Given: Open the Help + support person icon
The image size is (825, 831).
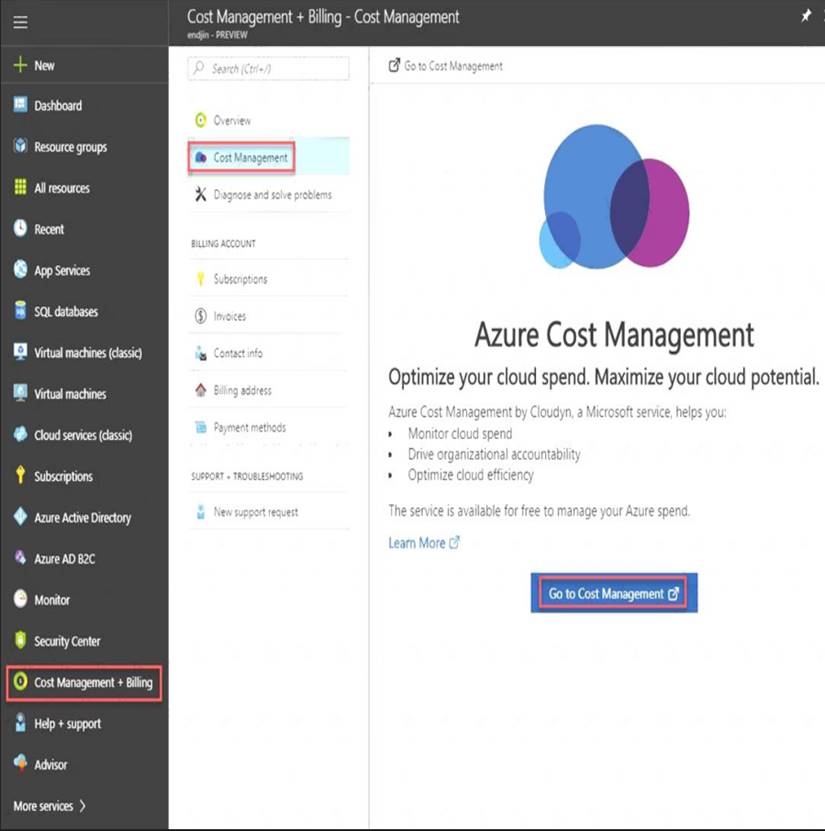Looking at the screenshot, I should click(20, 722).
